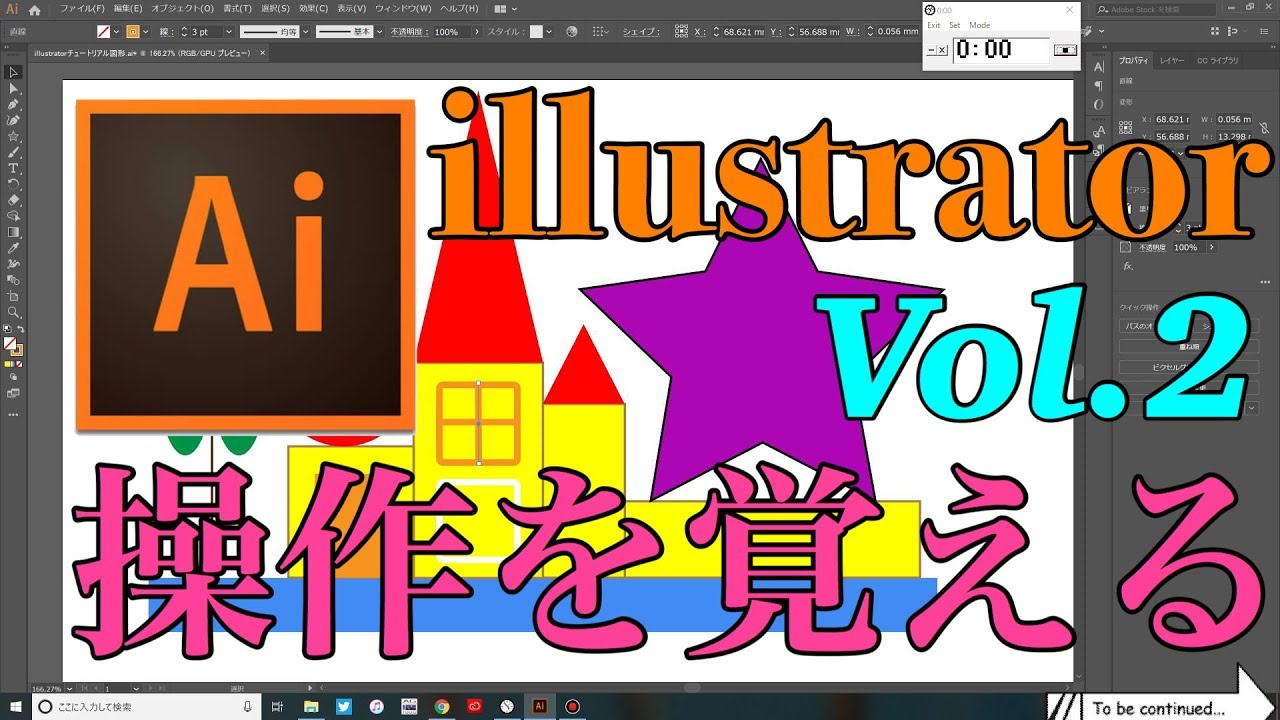Open the ウィンドウ(W) menu

405,9
